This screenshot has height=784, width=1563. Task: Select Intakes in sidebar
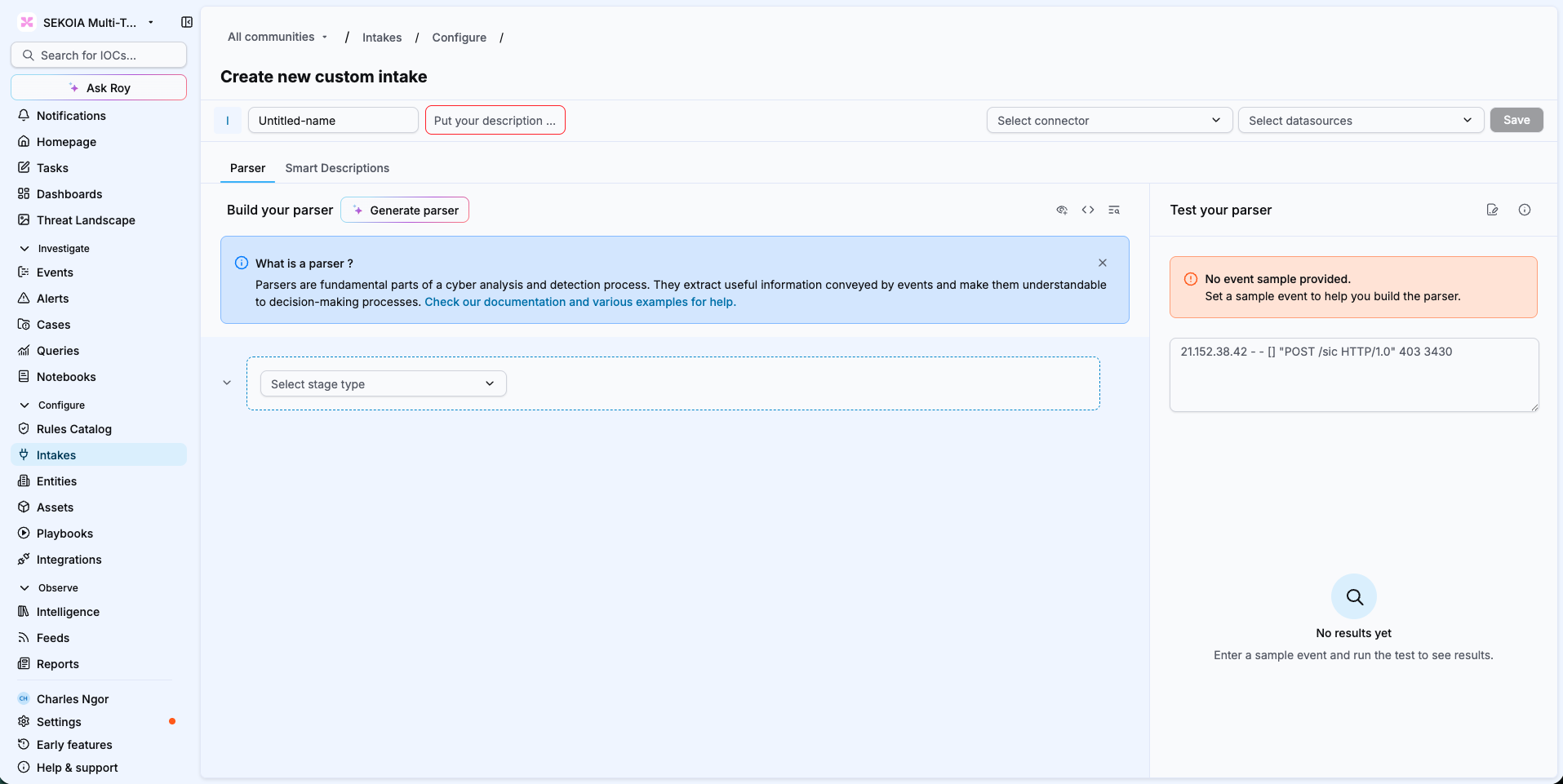point(99,455)
